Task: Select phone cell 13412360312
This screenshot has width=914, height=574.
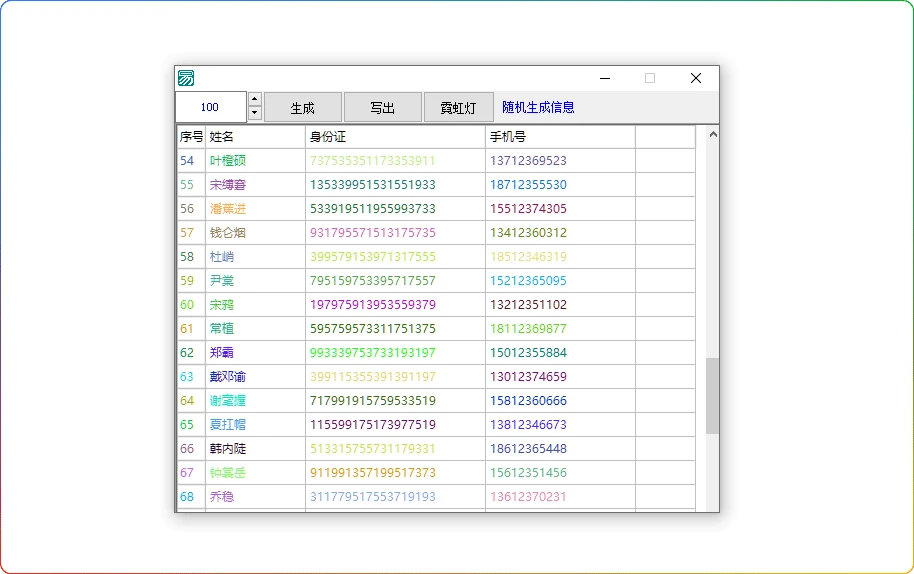Action: [x=560, y=233]
